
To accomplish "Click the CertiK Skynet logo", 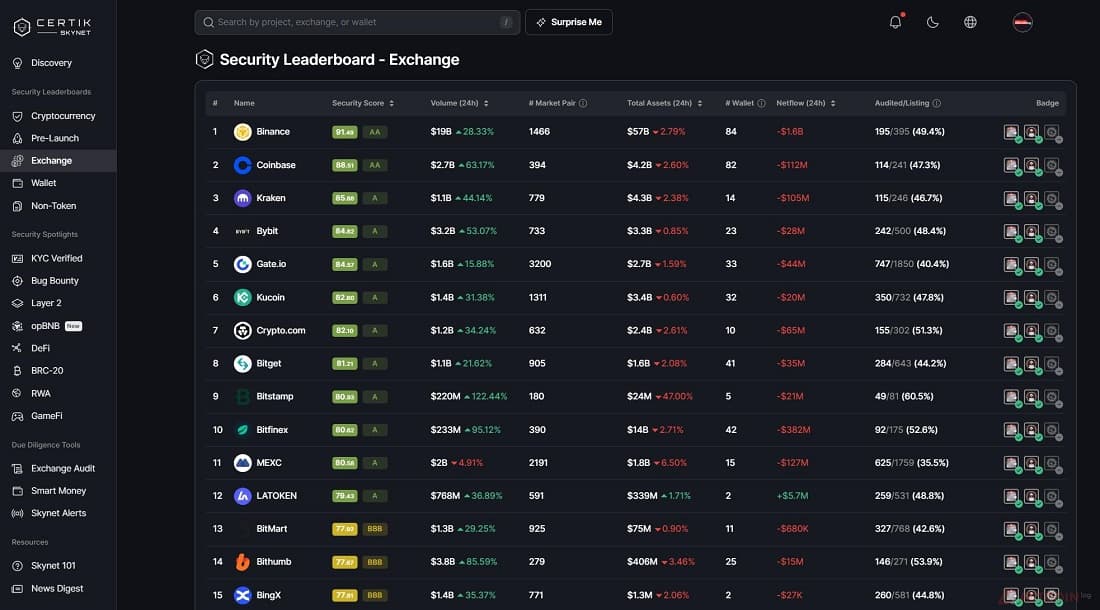I will point(53,27).
